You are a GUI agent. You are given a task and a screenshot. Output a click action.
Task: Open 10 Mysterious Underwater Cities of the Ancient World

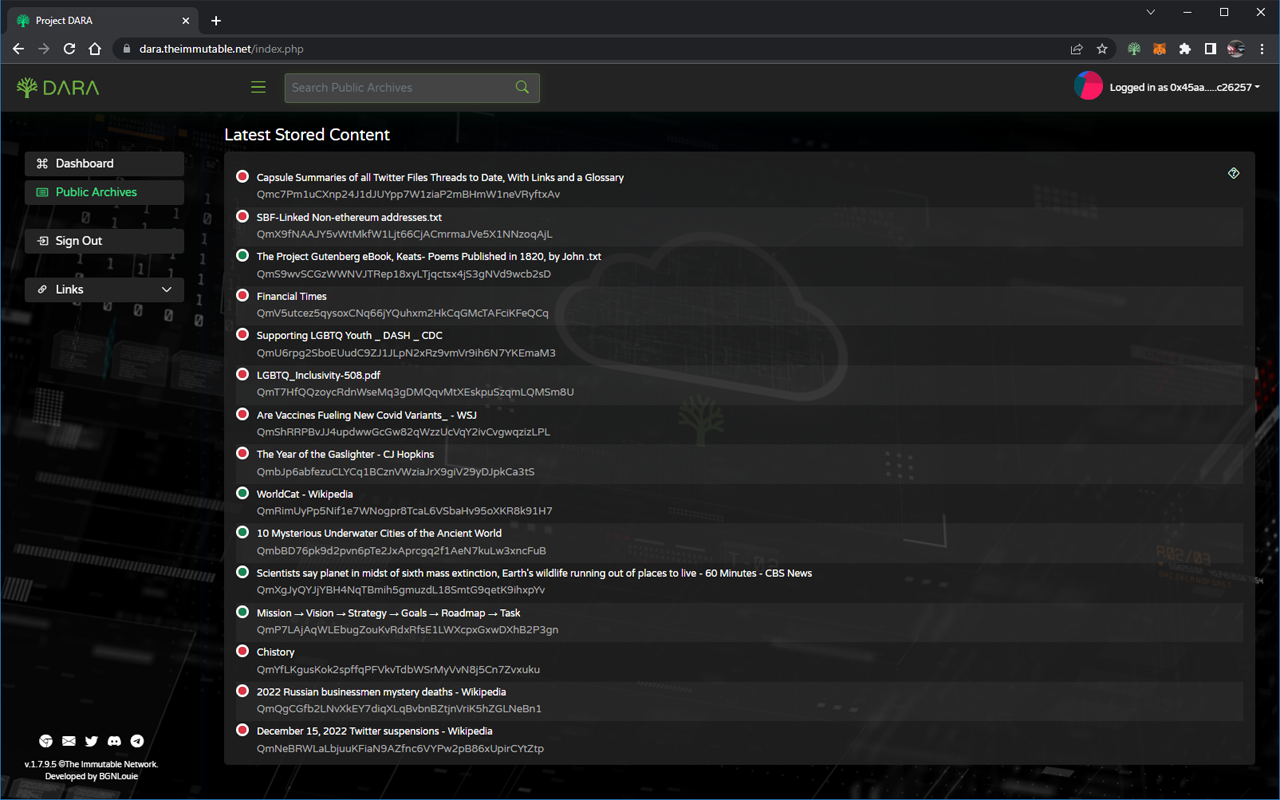(379, 533)
